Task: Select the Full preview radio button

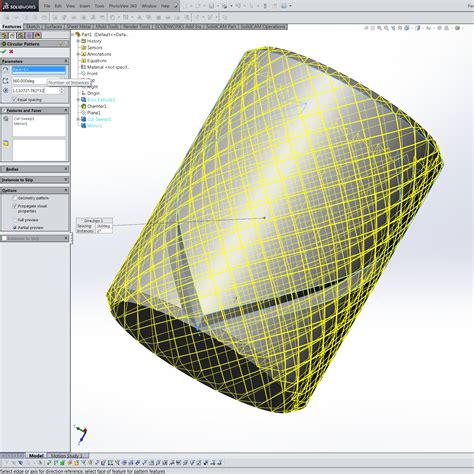Action: coord(15,220)
